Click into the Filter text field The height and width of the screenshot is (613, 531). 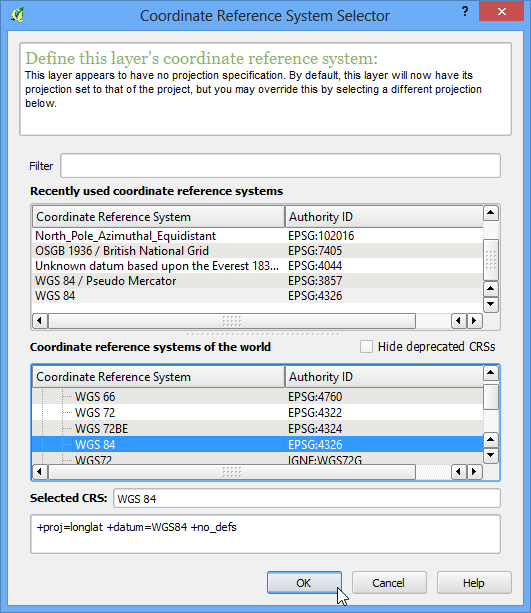click(x=280, y=166)
